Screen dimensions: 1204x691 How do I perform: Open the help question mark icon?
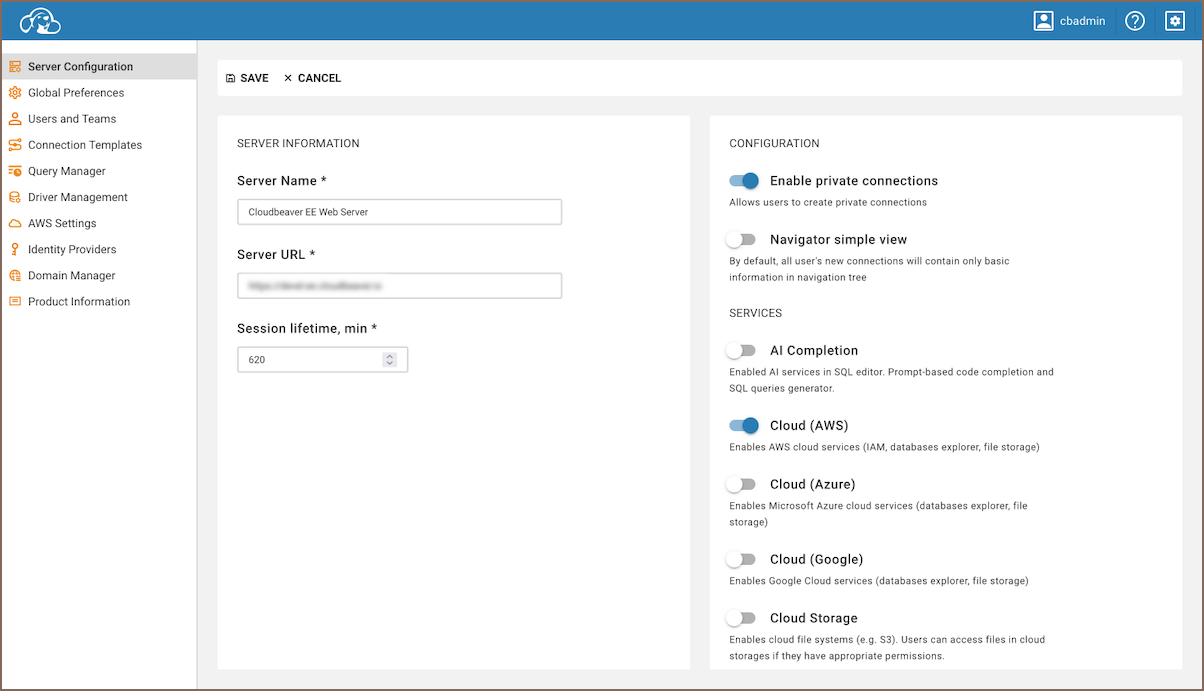click(1134, 21)
